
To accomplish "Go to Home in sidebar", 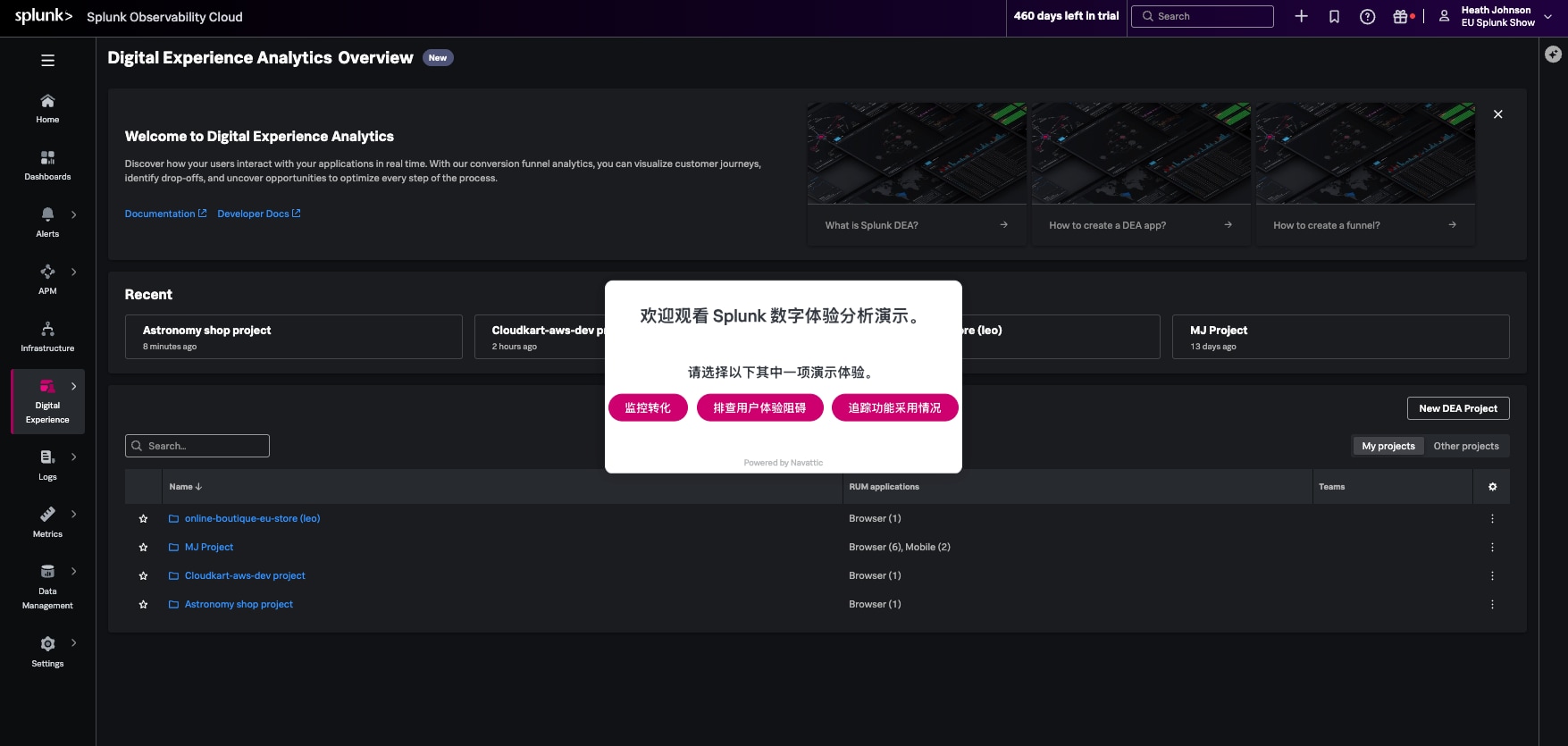I will [47, 108].
